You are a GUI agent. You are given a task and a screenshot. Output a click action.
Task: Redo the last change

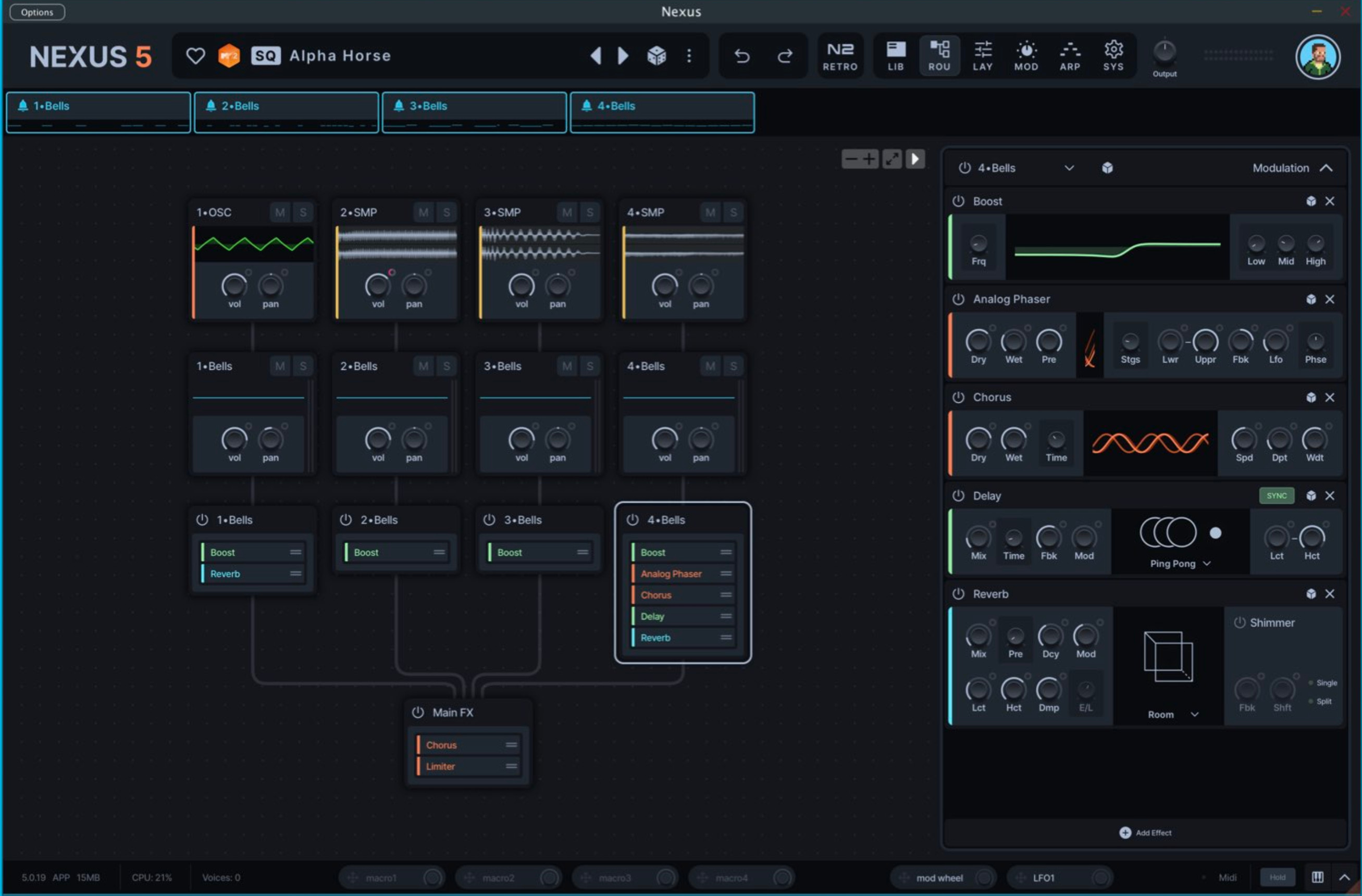tap(785, 56)
